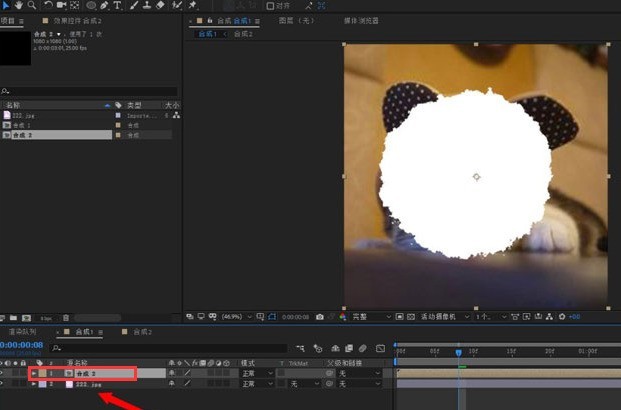Select the Rotation tool
621x410 pixels.
[x=48, y=5]
